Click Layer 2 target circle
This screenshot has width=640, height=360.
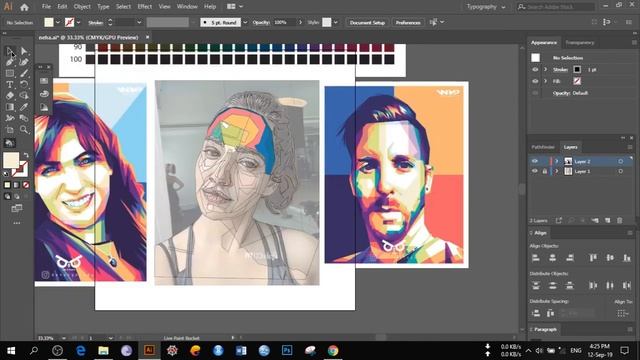click(x=621, y=162)
